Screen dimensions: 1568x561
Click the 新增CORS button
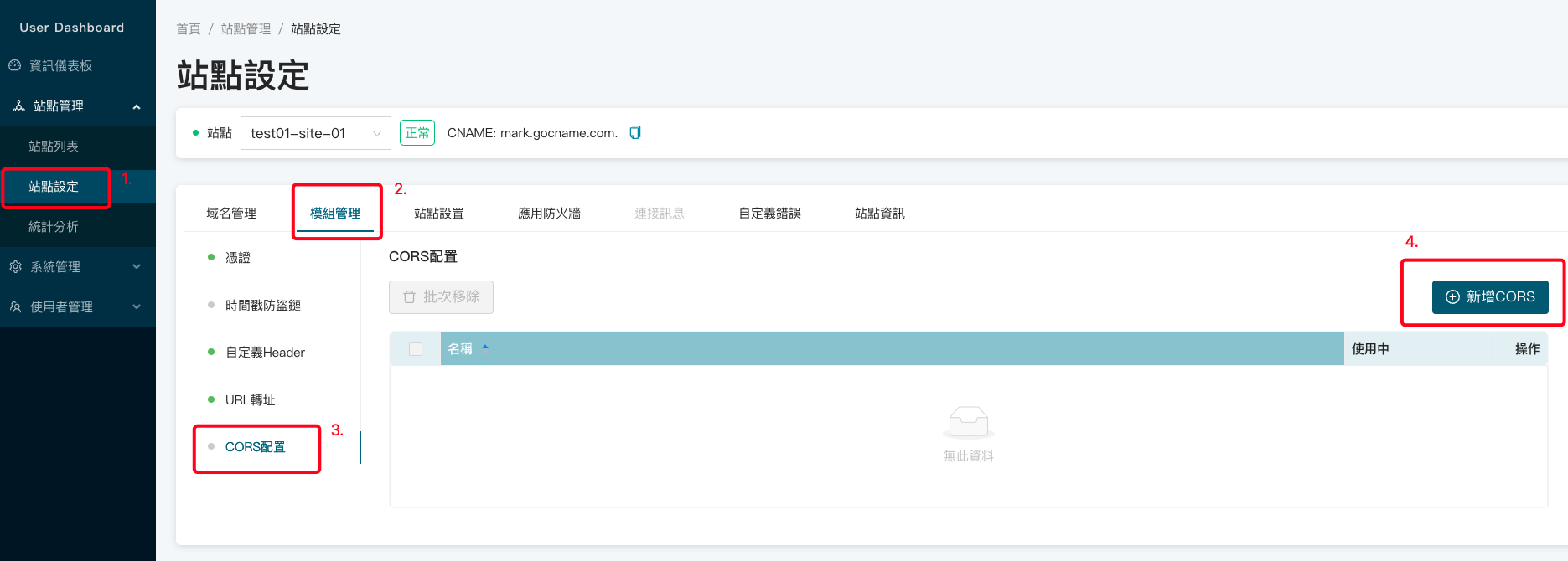(1490, 297)
